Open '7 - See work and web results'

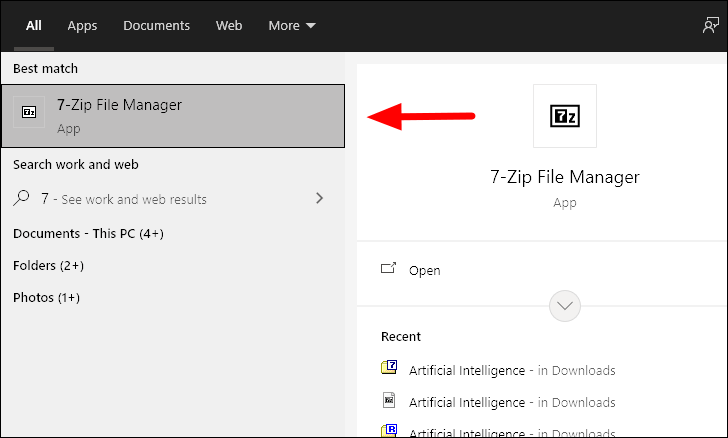[173, 199]
